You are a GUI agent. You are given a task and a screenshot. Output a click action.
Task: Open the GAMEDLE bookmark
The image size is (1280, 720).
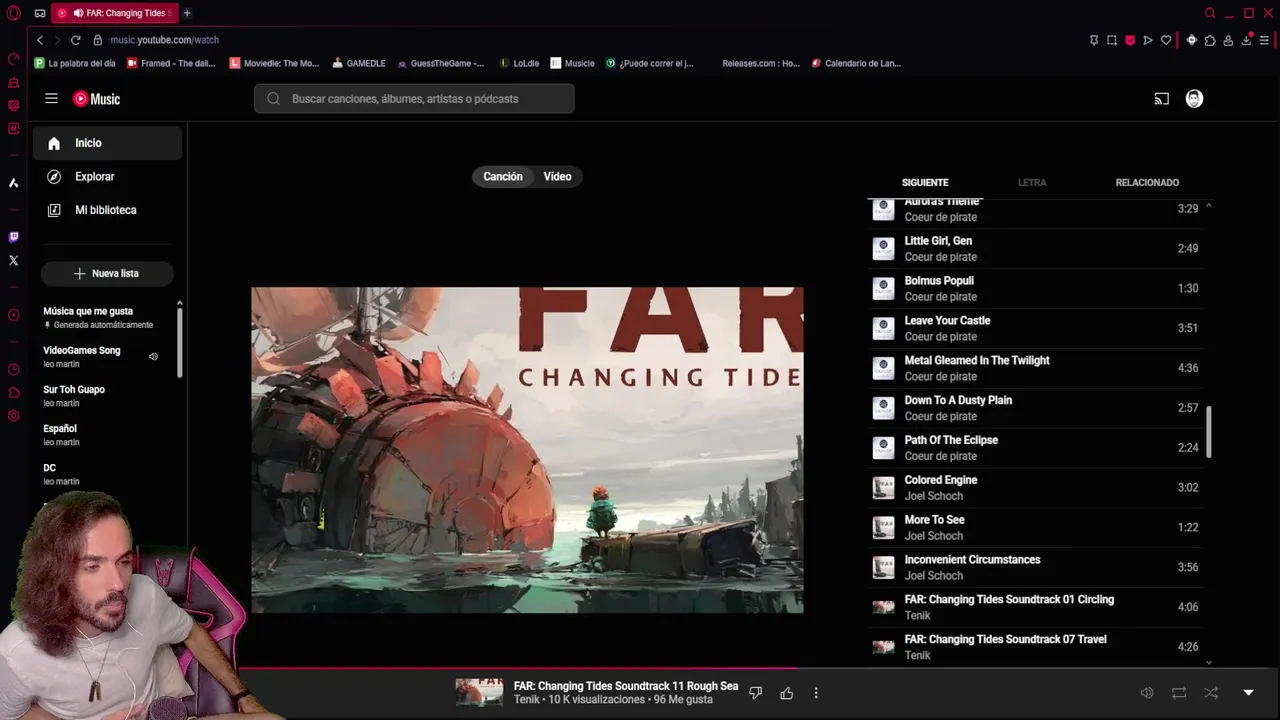click(358, 63)
